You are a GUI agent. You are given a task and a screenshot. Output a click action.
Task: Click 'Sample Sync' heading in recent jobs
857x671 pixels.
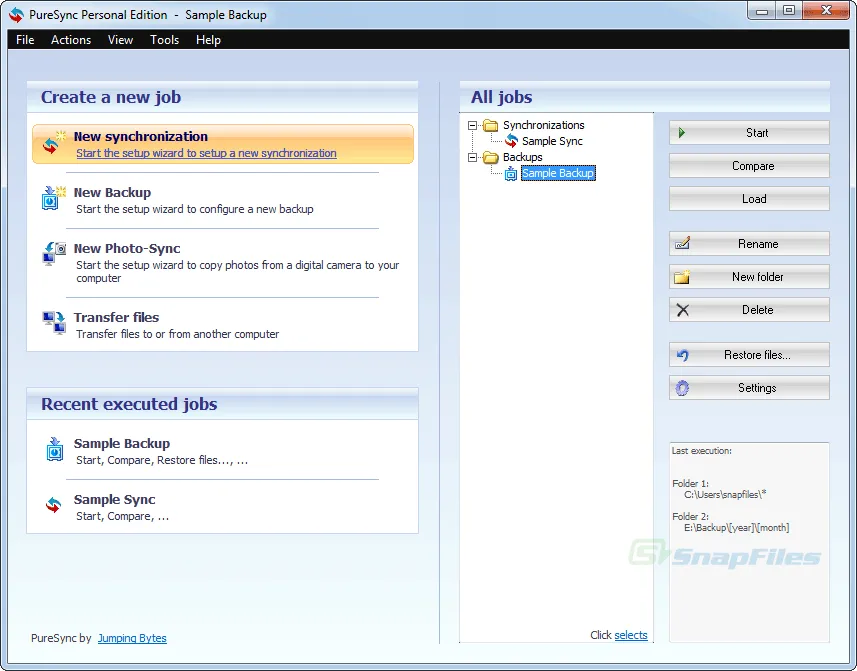[114, 499]
